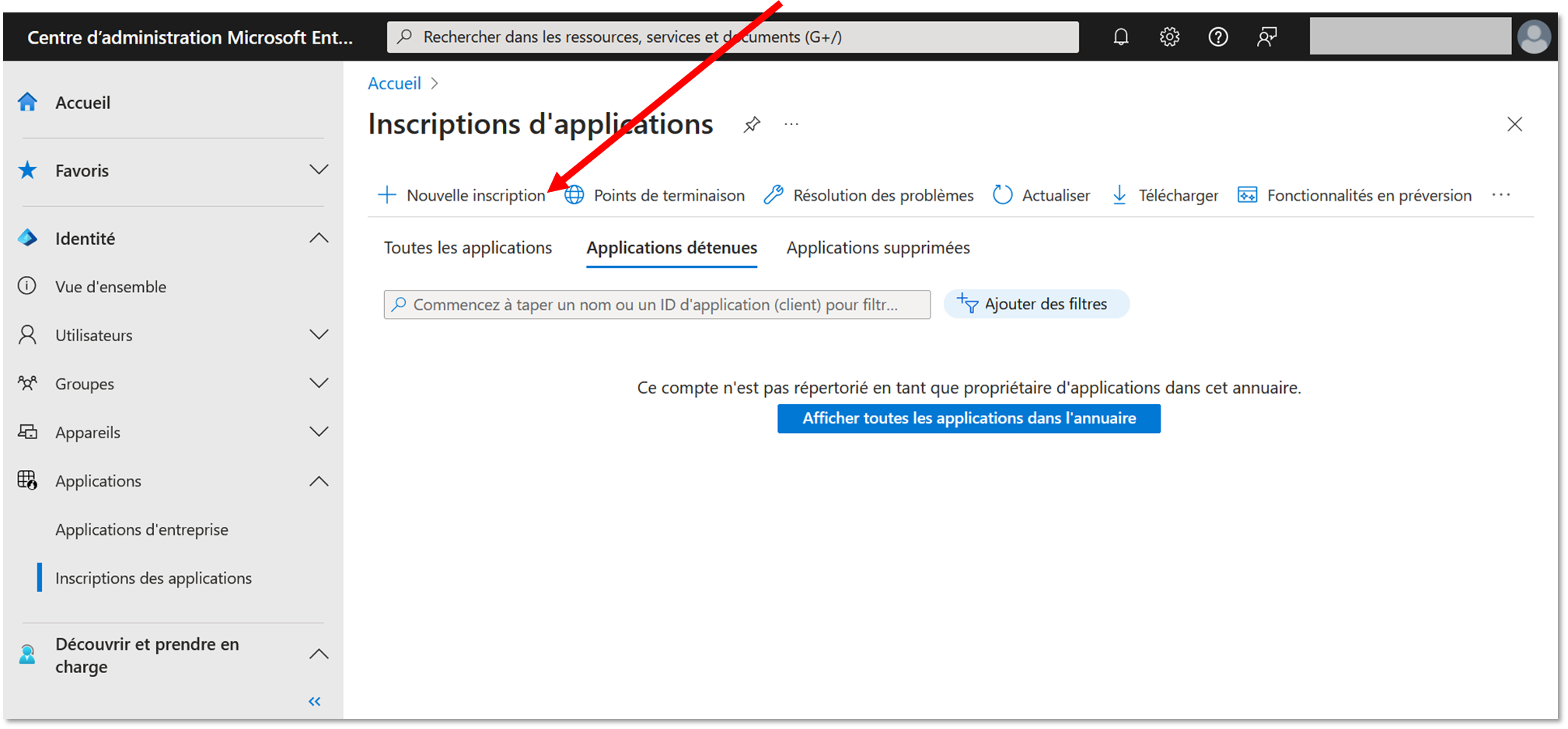
Task: Expand Groupes chevron
Action: coord(319,383)
